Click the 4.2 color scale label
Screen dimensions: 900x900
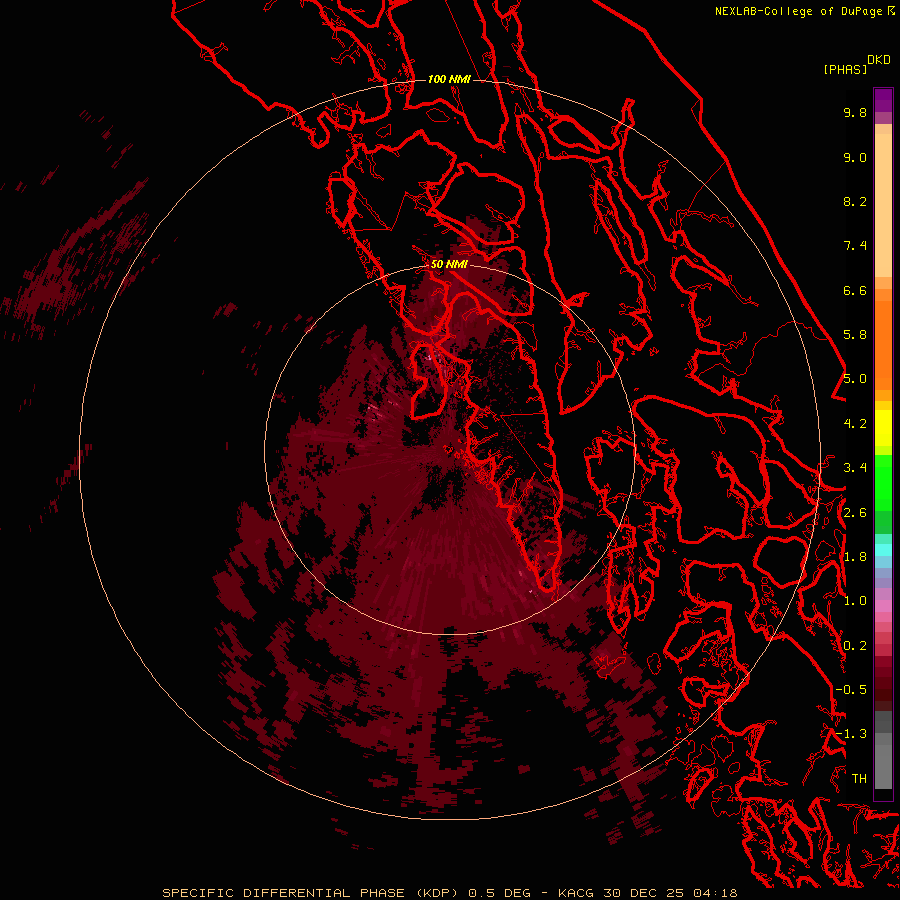point(855,424)
